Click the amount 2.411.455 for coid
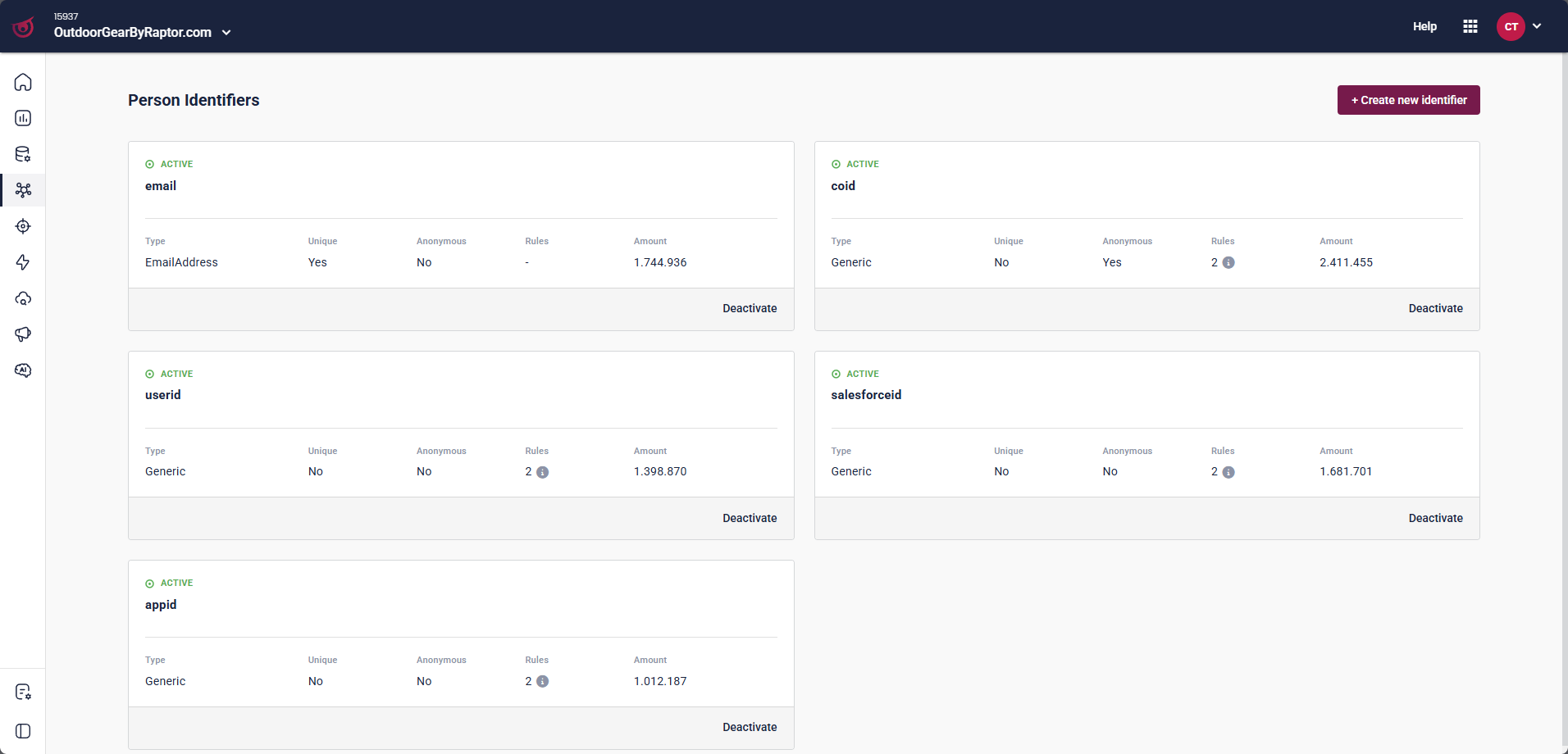The width and height of the screenshot is (1568, 754). pos(1346,262)
